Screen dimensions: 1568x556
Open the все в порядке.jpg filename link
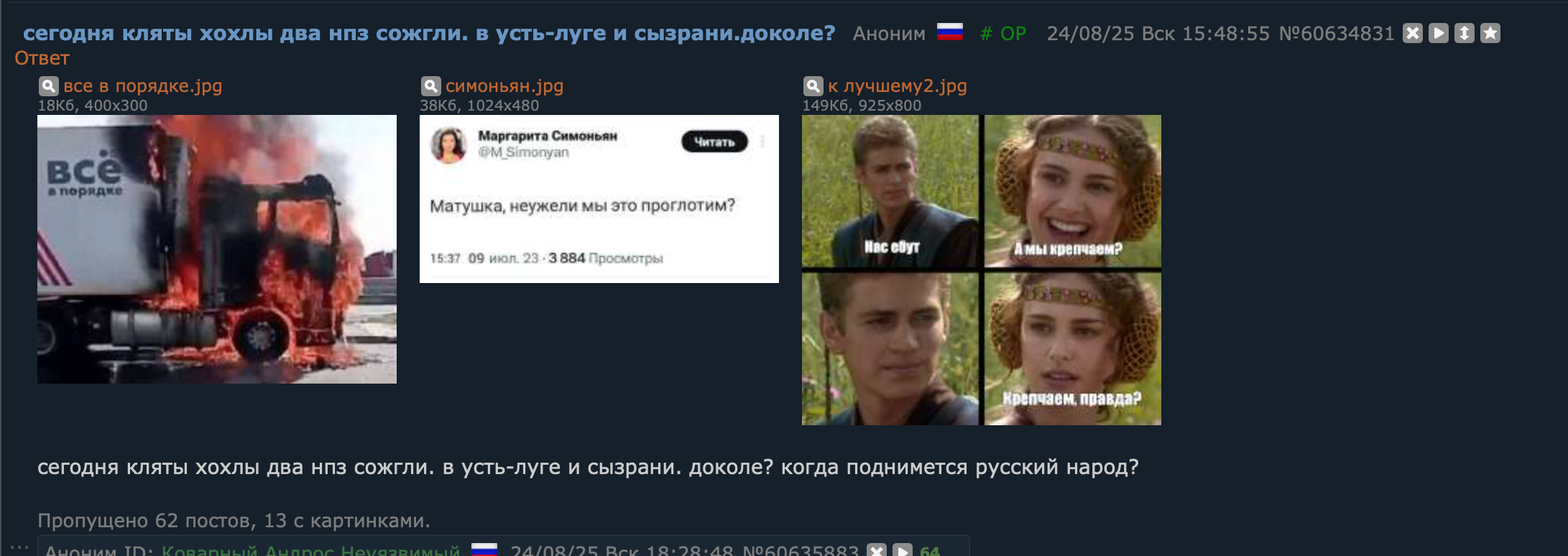pyautogui.click(x=142, y=86)
